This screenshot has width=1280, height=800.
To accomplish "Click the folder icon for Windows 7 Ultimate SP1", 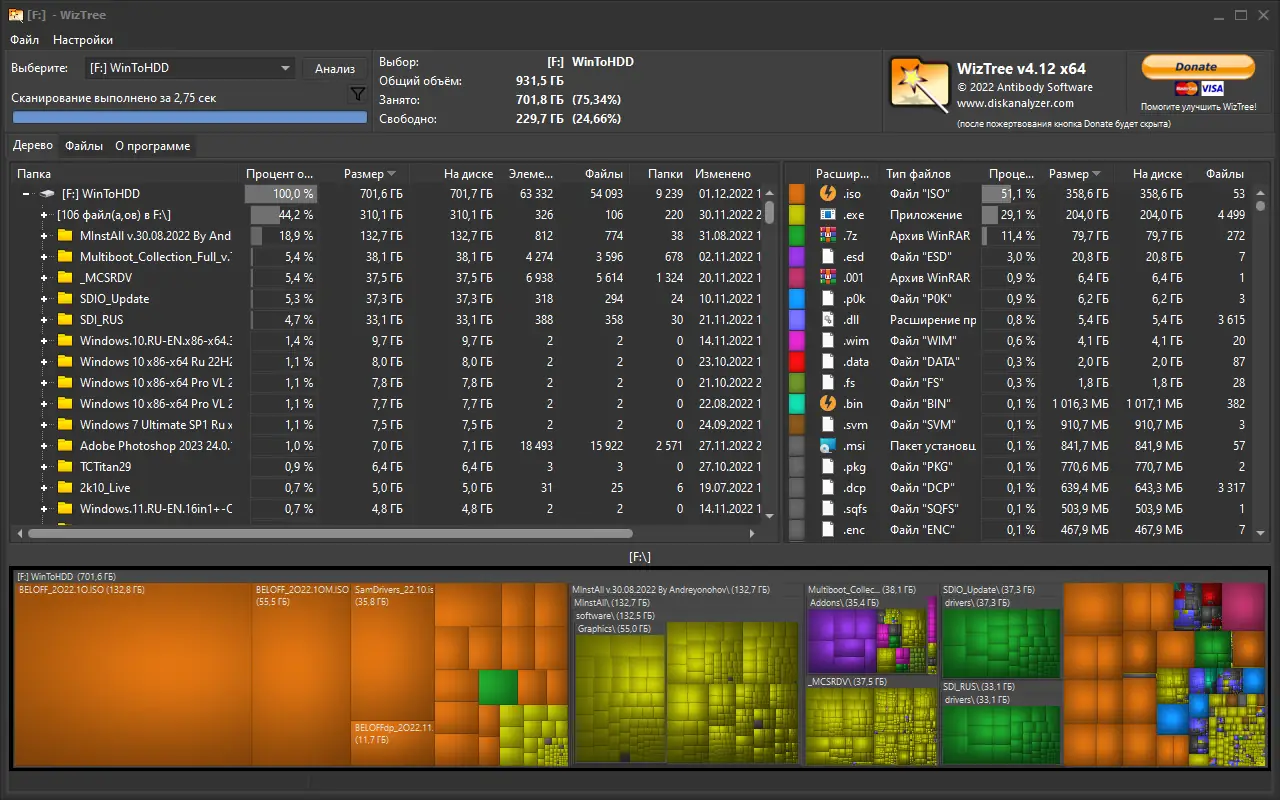I will pos(66,425).
